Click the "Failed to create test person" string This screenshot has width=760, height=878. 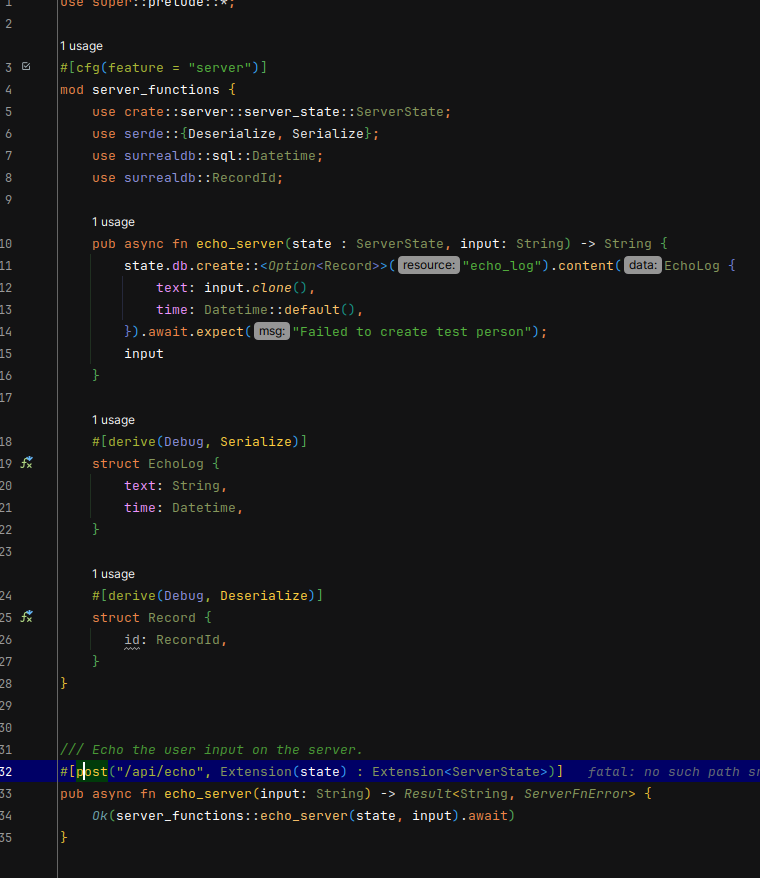click(412, 332)
